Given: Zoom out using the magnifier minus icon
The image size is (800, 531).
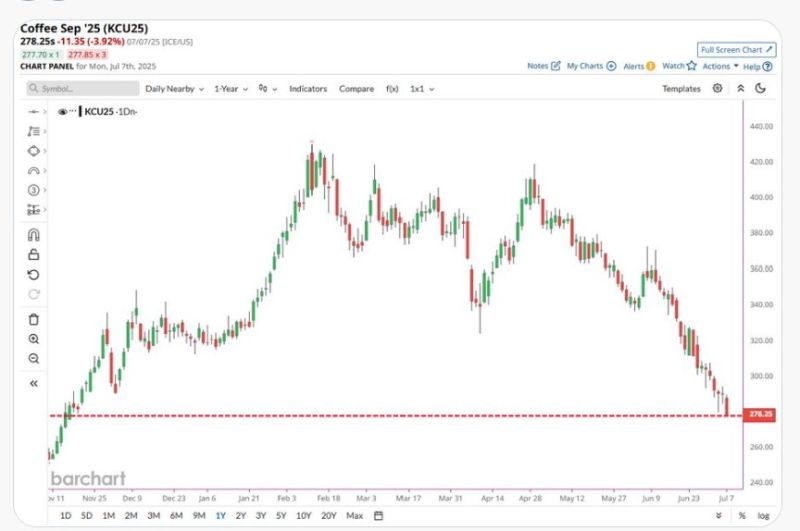Looking at the screenshot, I should click(x=33, y=358).
